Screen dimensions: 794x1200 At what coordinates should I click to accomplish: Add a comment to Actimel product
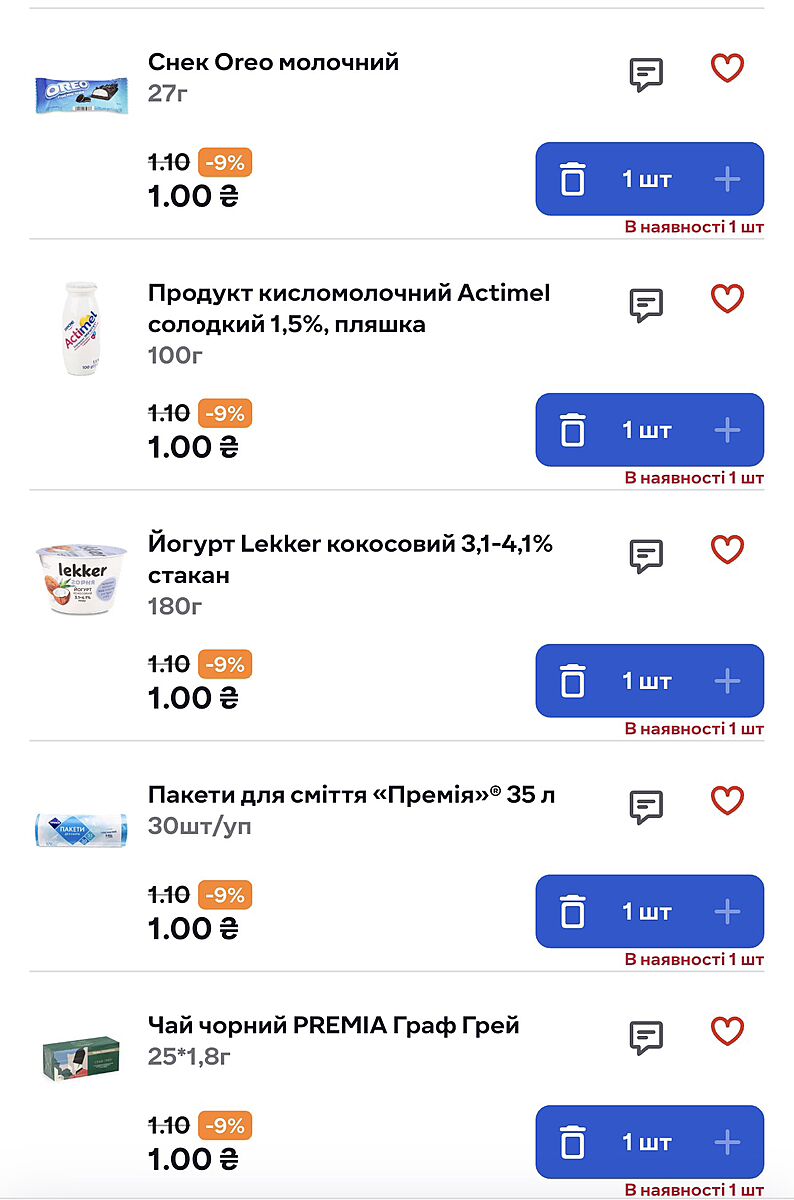[x=646, y=304]
